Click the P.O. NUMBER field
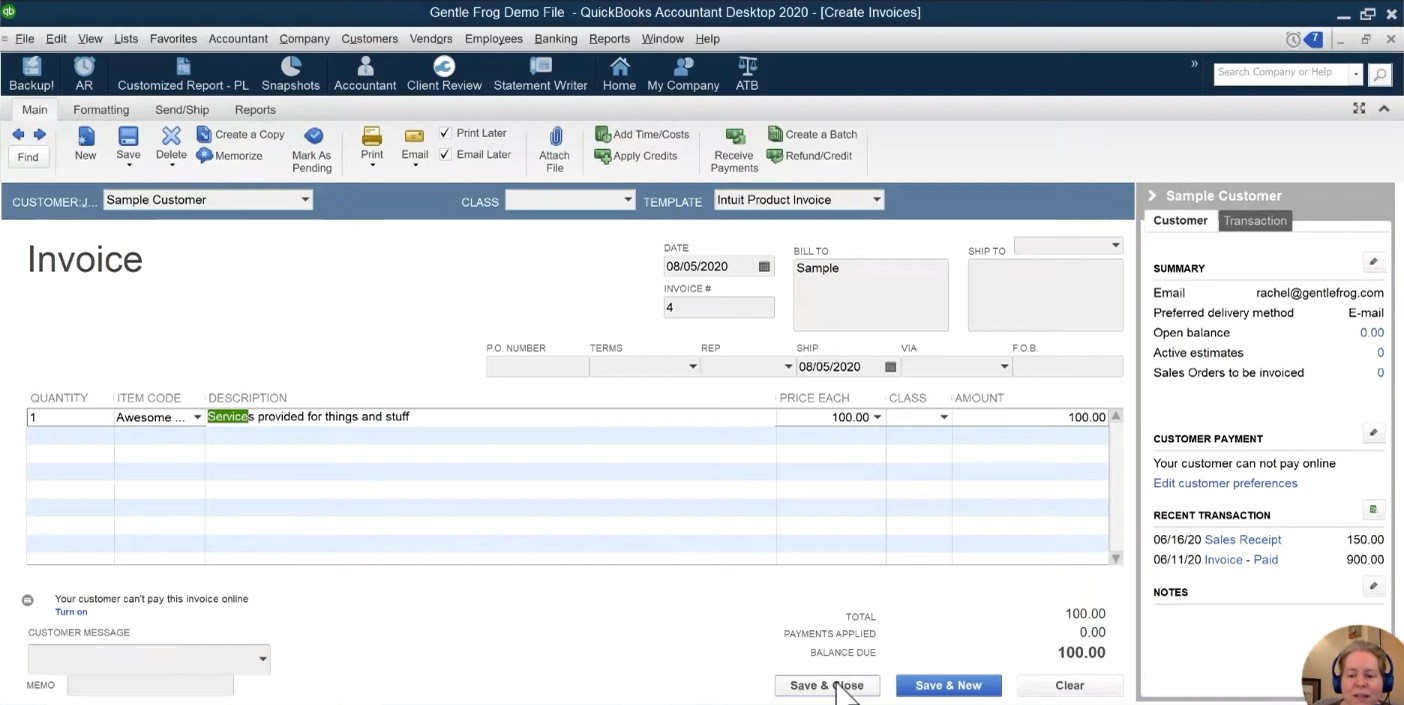This screenshot has height=705, width=1404. [x=537, y=367]
